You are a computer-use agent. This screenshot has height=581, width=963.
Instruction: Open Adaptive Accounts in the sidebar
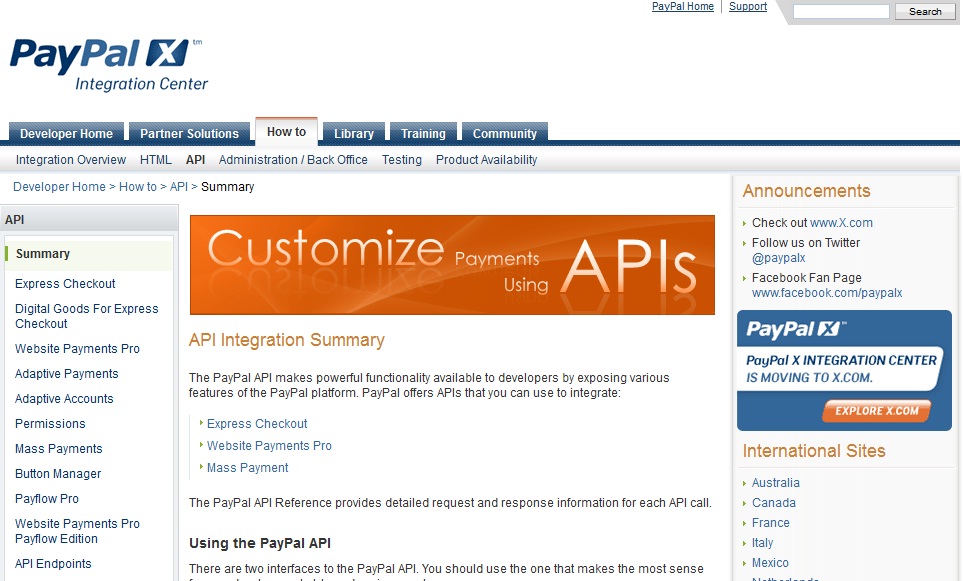pyautogui.click(x=64, y=399)
